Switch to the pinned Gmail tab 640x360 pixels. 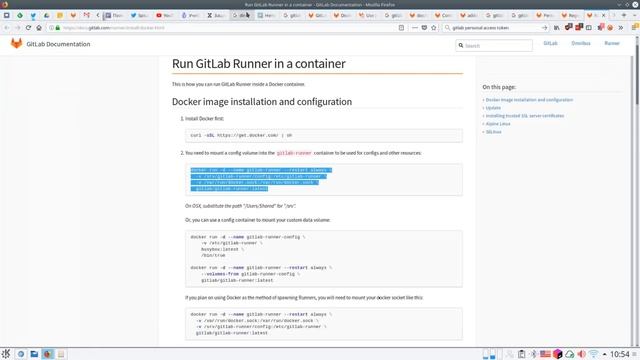click(86, 15)
